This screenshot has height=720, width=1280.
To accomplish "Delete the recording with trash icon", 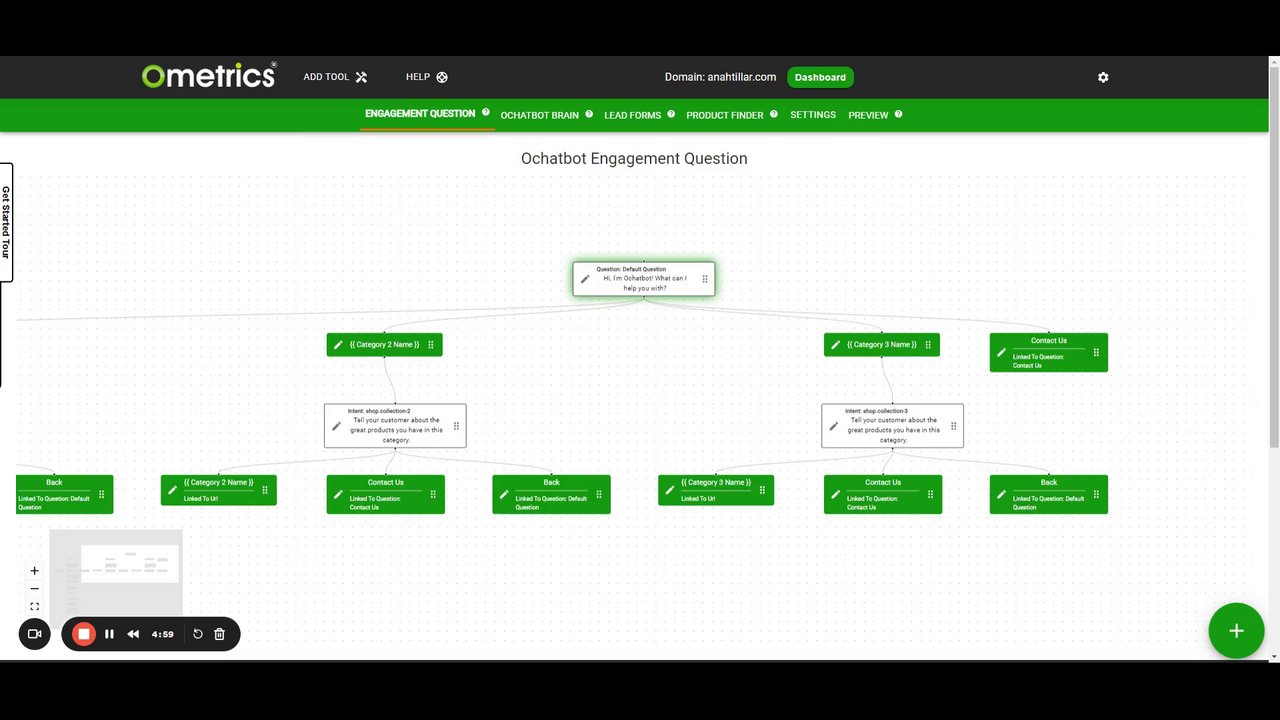I will 220,634.
